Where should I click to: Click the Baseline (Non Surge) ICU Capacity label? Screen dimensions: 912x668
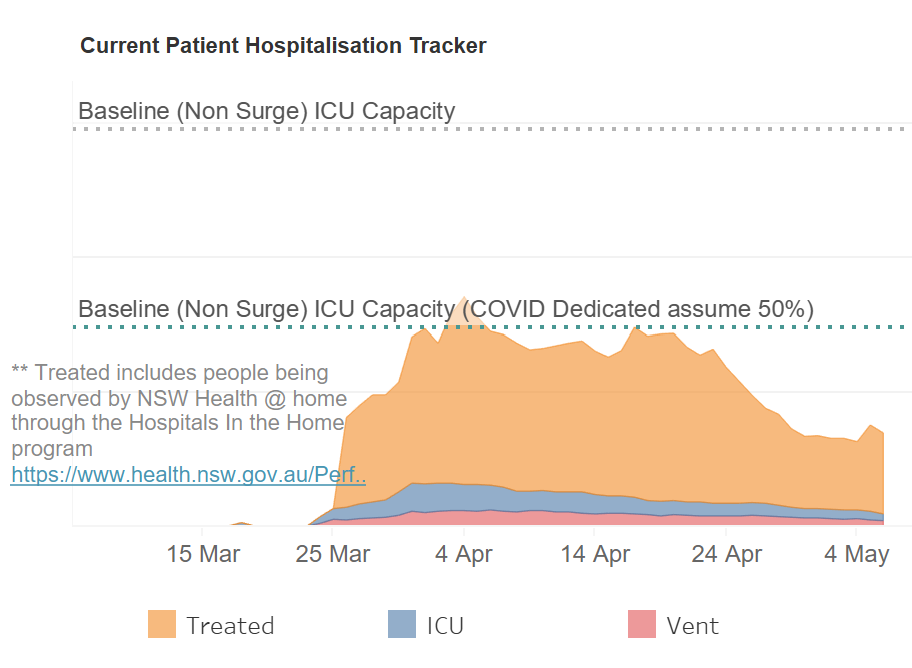(x=266, y=111)
